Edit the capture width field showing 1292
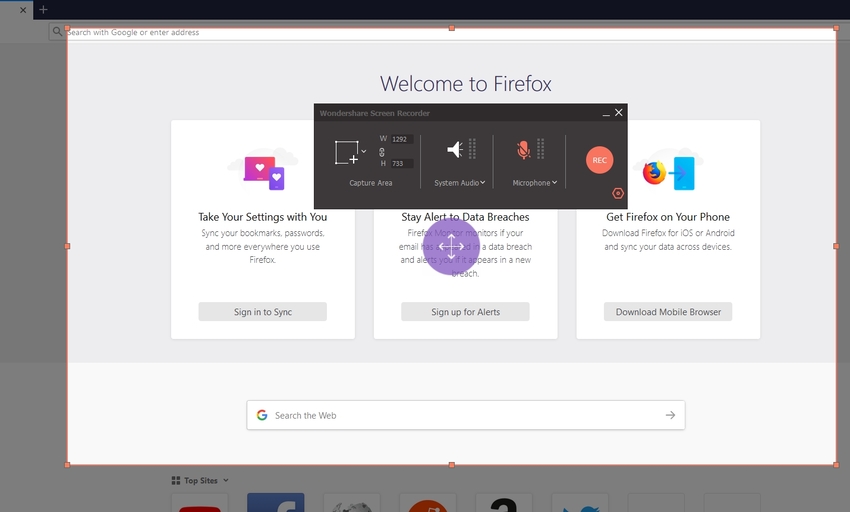The image size is (850, 512). [x=402, y=139]
